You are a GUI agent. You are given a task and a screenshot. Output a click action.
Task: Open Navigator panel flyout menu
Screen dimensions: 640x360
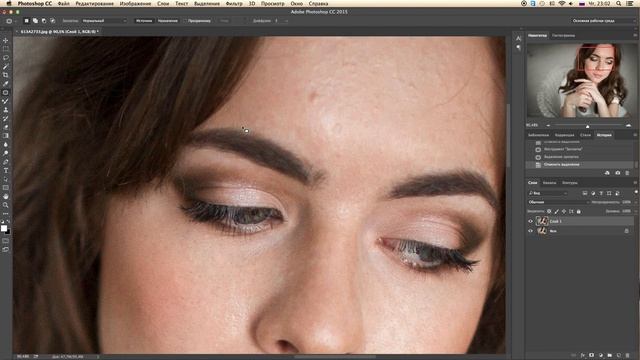(x=635, y=36)
